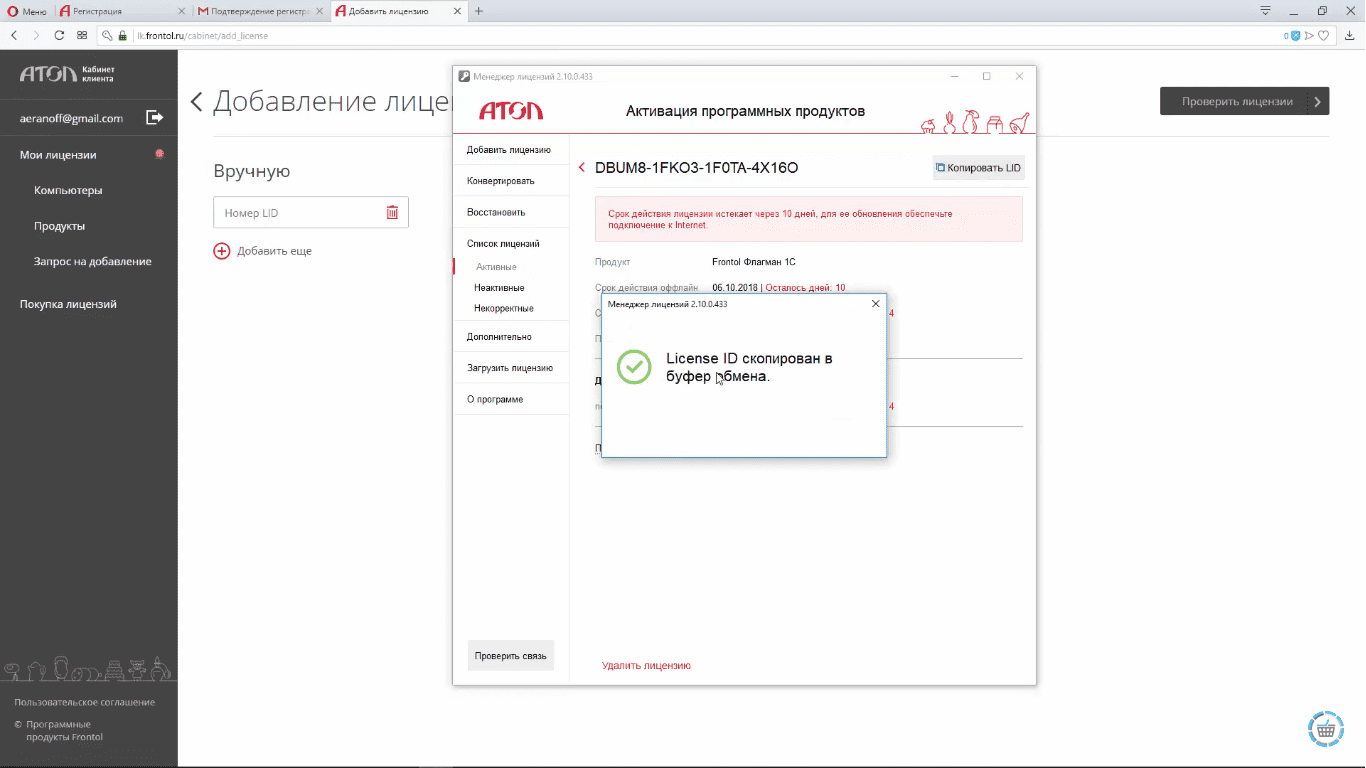
Task: Click the red notification dot by Мои лицензии
Action: pyautogui.click(x=159, y=154)
